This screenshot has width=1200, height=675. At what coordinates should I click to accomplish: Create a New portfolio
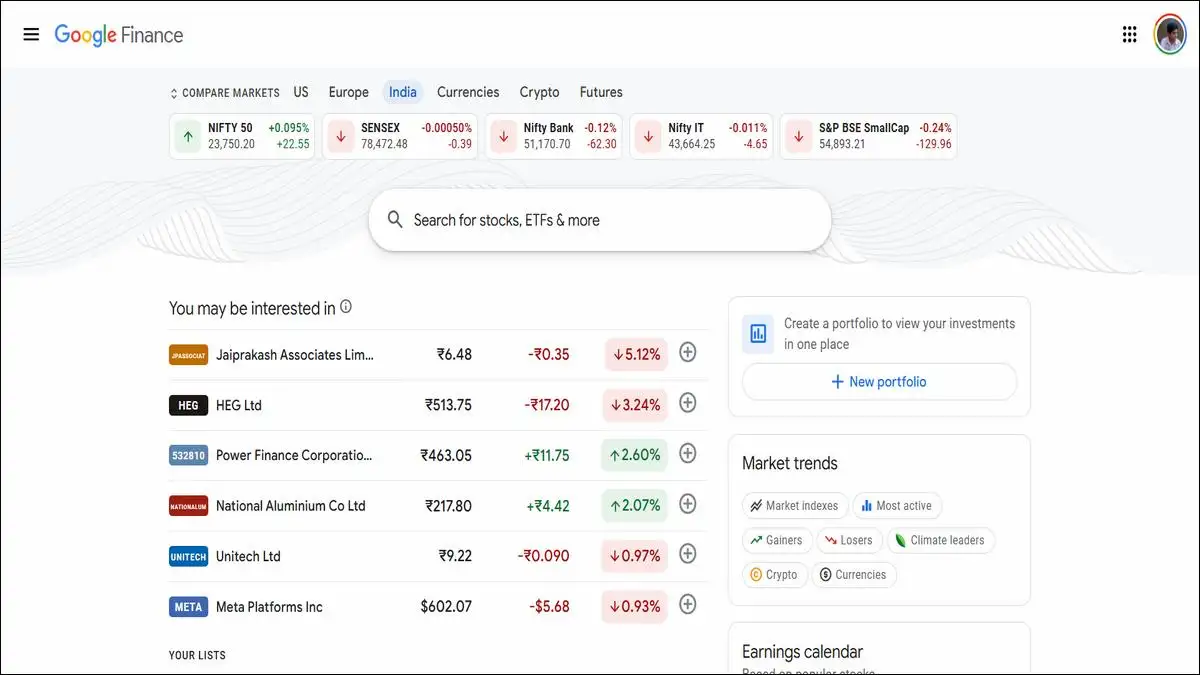[879, 382]
